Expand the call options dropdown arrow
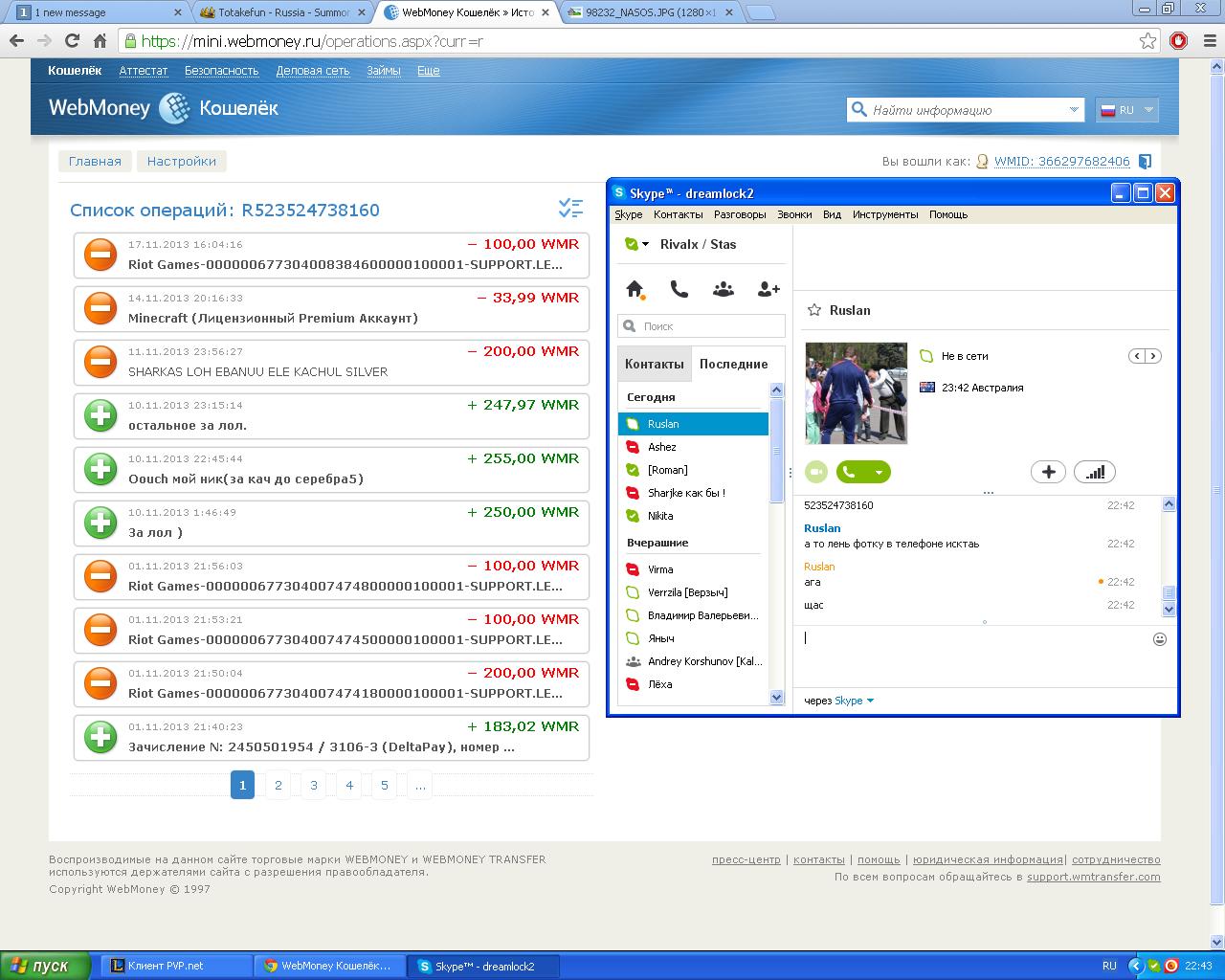The width and height of the screenshot is (1225, 980). coord(880,472)
